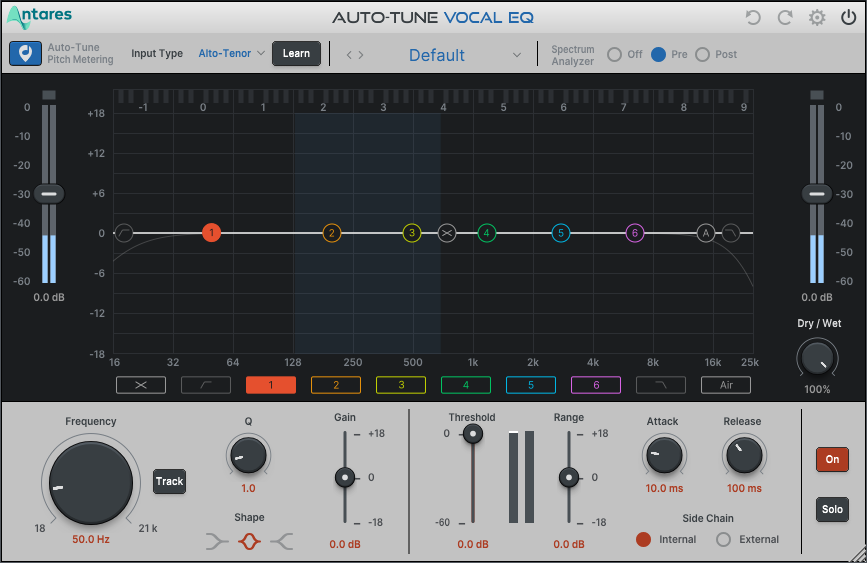Screen dimensions: 867x563
Task: Click the Threshold slider handle
Action: 473,434
